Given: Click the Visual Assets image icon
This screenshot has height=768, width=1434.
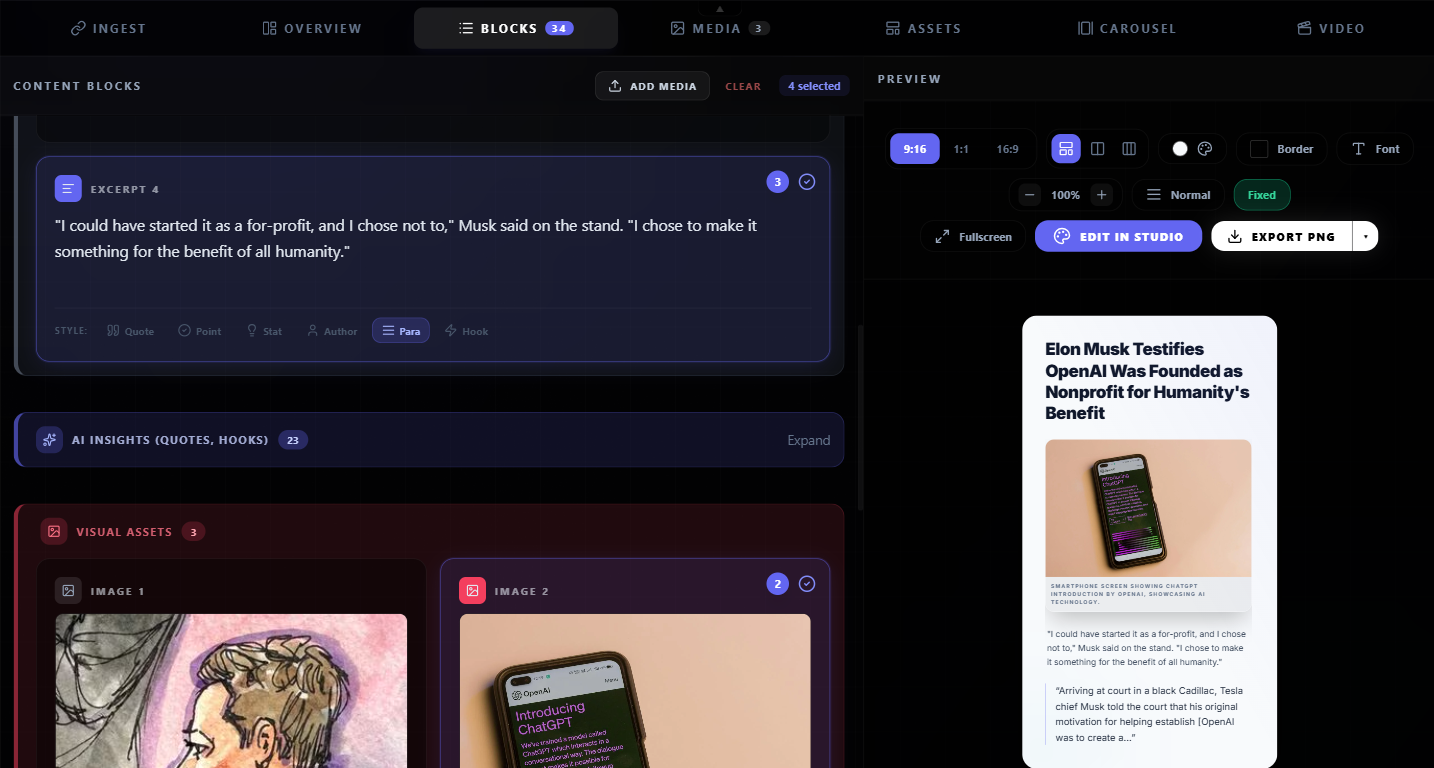Looking at the screenshot, I should pos(54,532).
